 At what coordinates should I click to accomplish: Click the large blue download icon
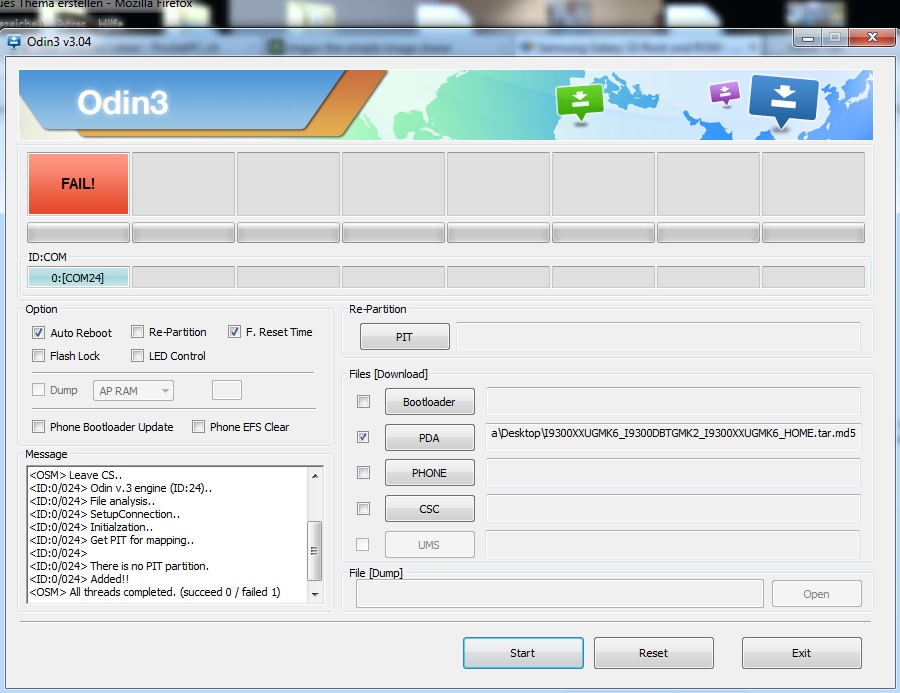(x=783, y=101)
